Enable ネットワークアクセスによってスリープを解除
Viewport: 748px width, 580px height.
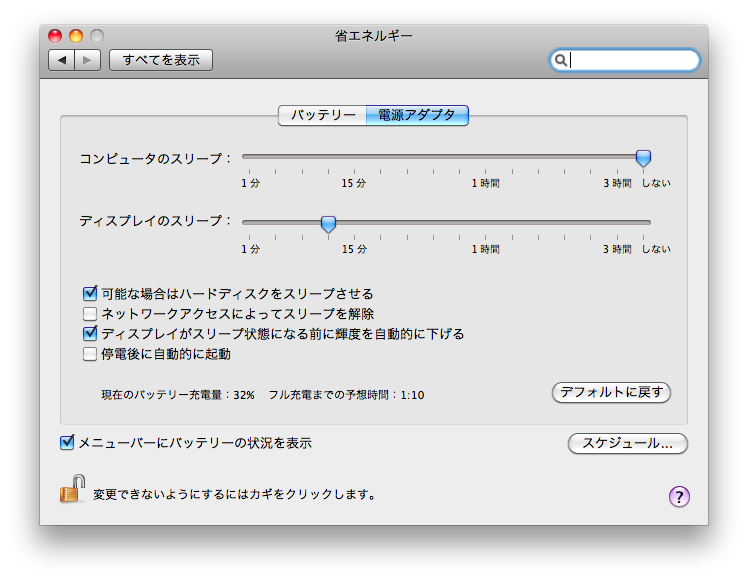point(90,314)
